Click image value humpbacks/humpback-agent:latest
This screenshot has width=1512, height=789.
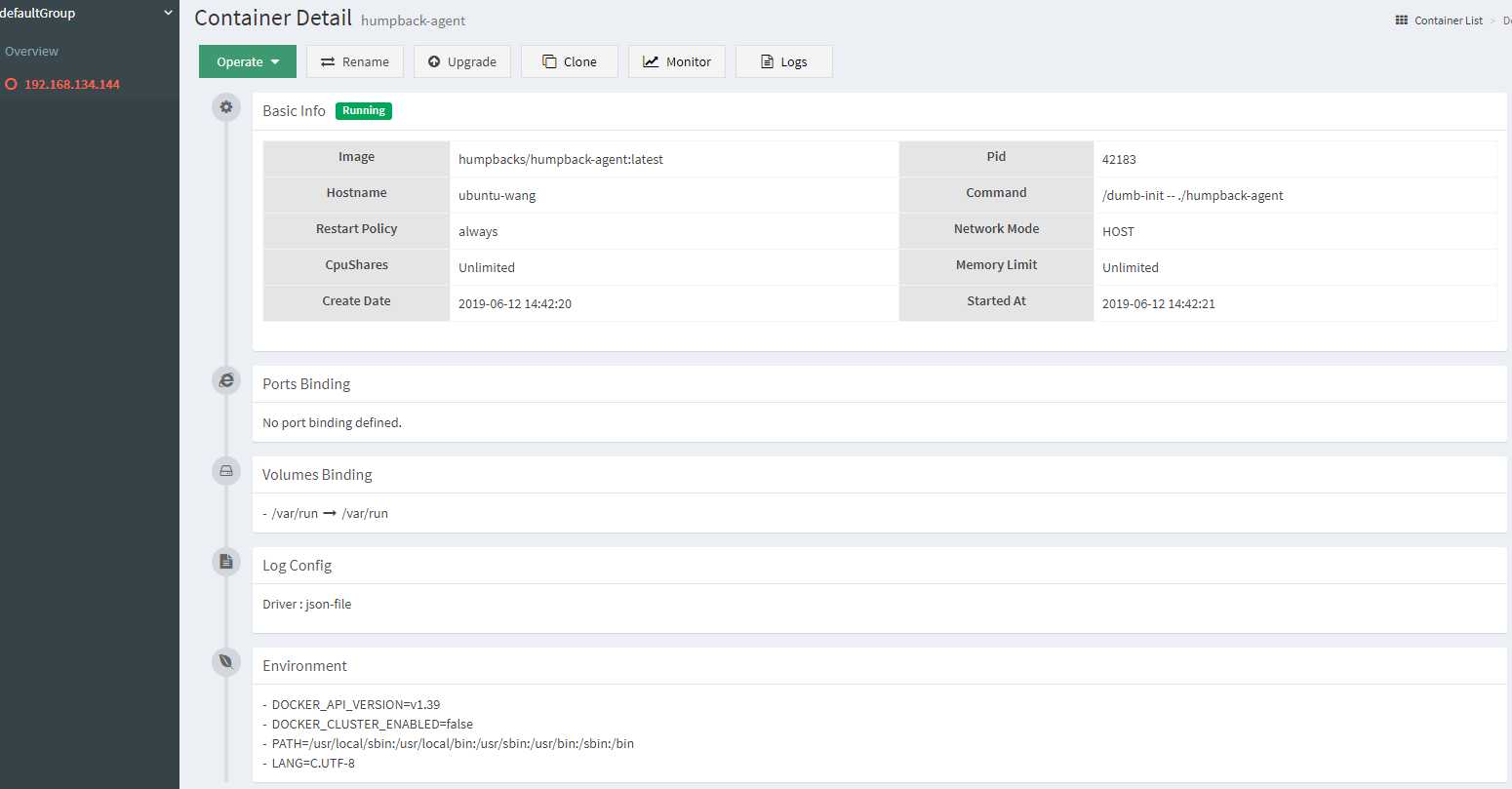pos(561,159)
